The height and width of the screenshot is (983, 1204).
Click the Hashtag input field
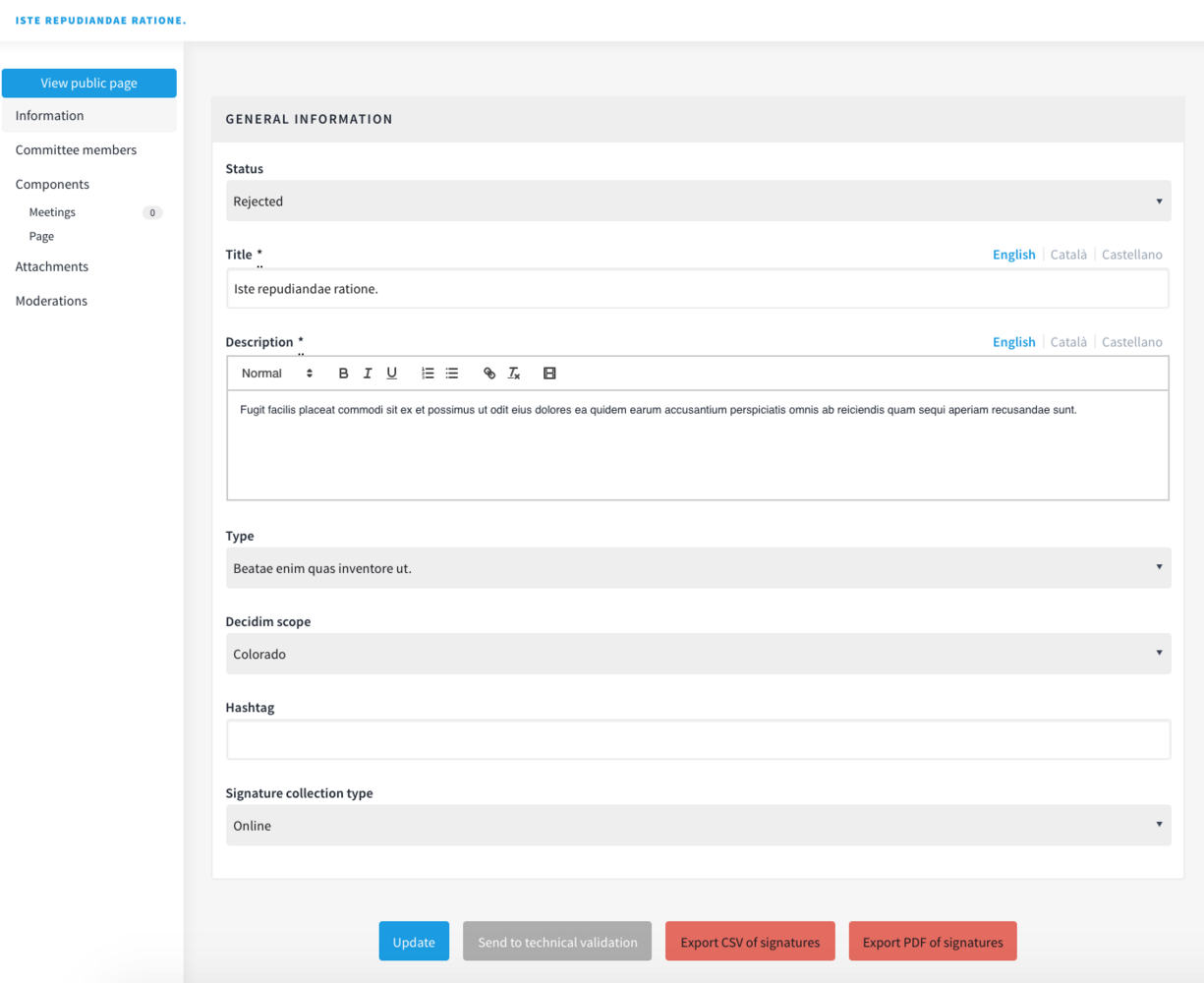click(x=698, y=740)
